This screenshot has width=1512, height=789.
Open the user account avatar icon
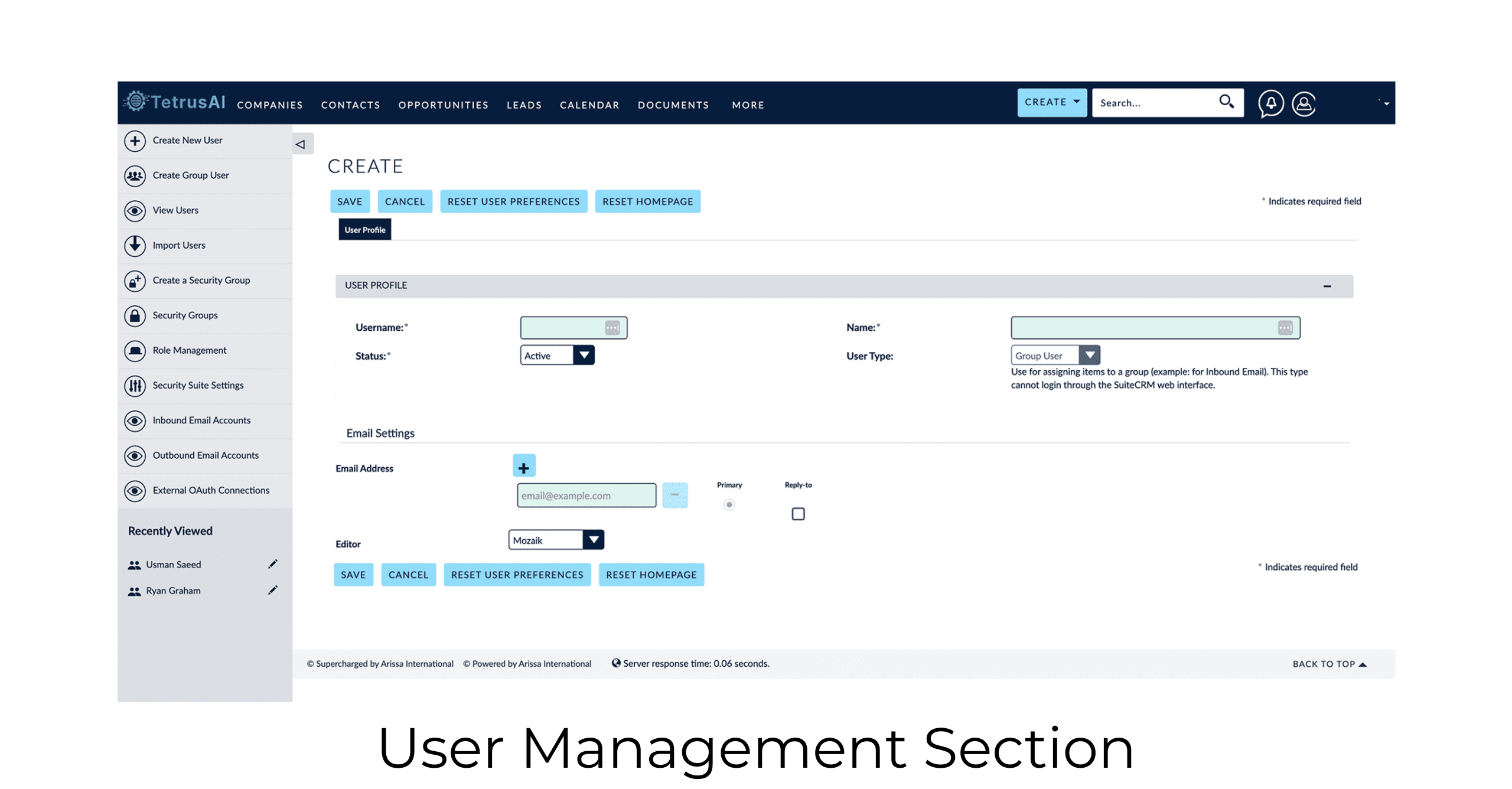(x=1304, y=104)
